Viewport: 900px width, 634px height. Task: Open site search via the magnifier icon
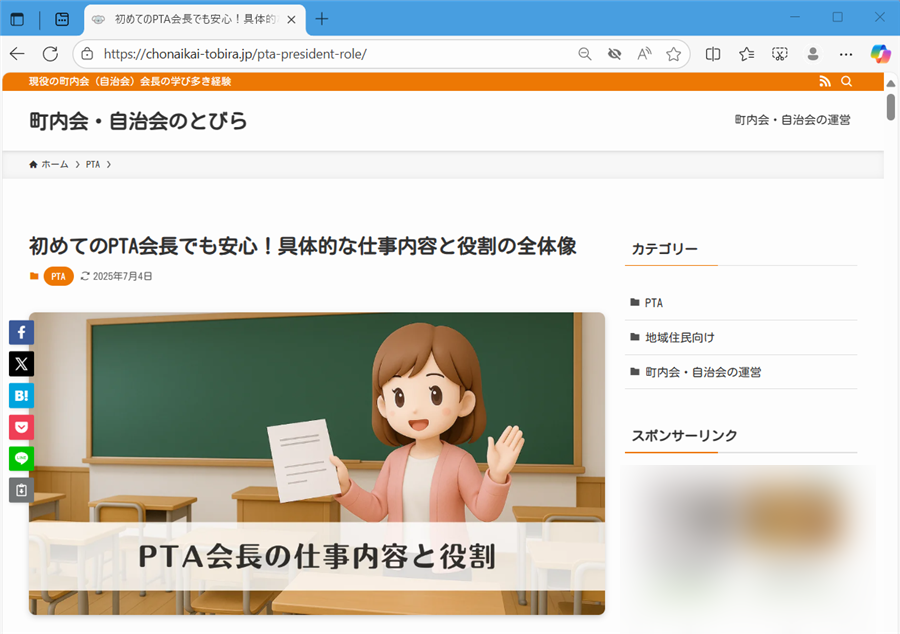coord(846,81)
